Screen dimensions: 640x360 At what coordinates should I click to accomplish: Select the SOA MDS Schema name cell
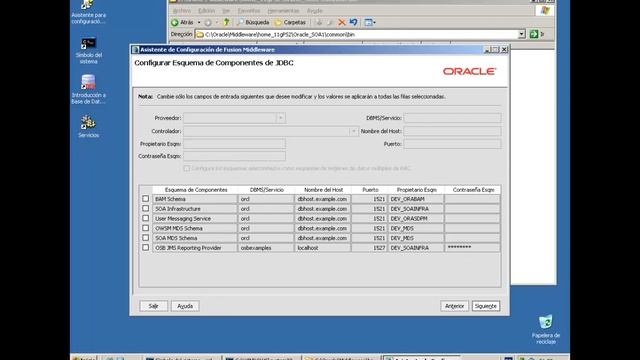[x=195, y=238]
